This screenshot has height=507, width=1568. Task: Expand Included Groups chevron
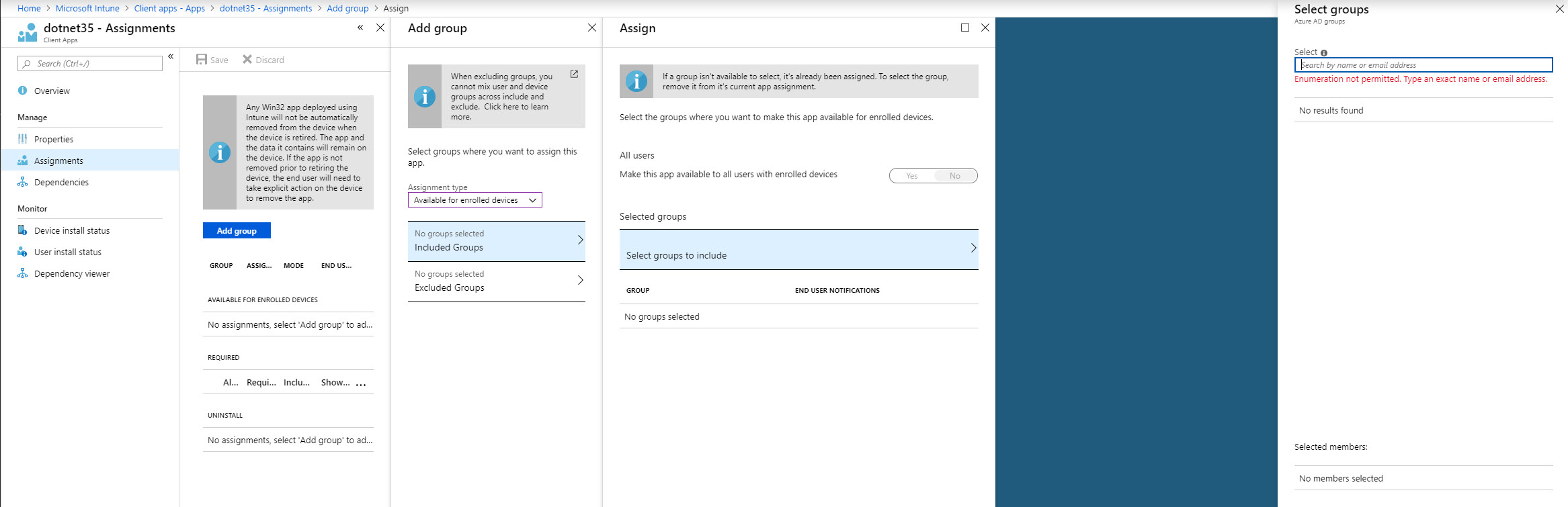(x=581, y=240)
